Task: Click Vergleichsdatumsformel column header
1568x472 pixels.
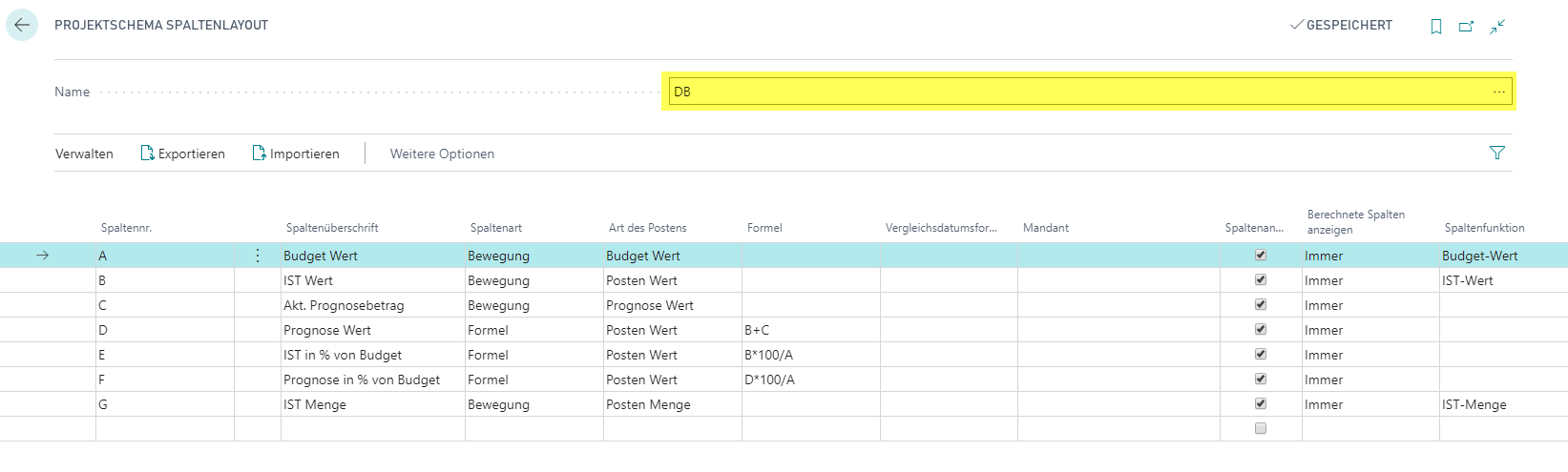Action: pos(941,228)
